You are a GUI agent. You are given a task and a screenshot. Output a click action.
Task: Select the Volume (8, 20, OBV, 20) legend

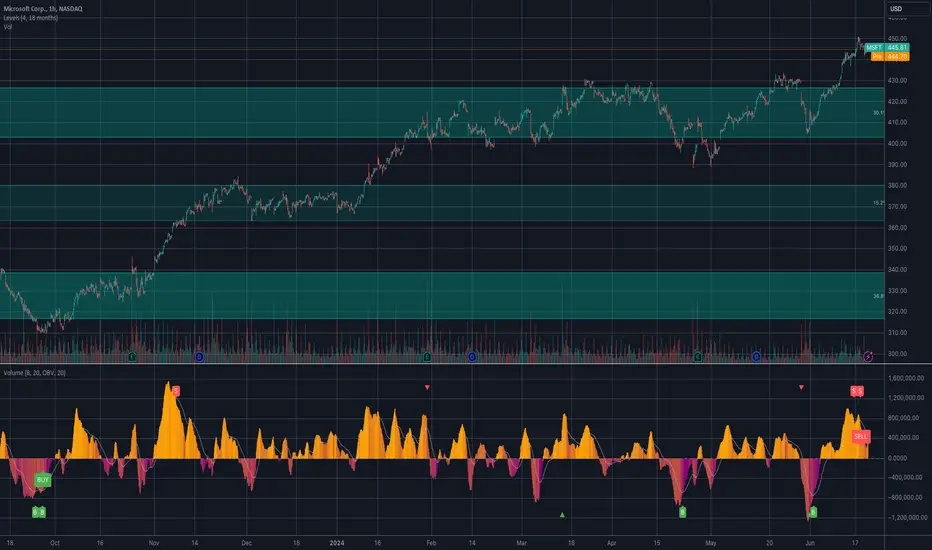tap(34, 373)
